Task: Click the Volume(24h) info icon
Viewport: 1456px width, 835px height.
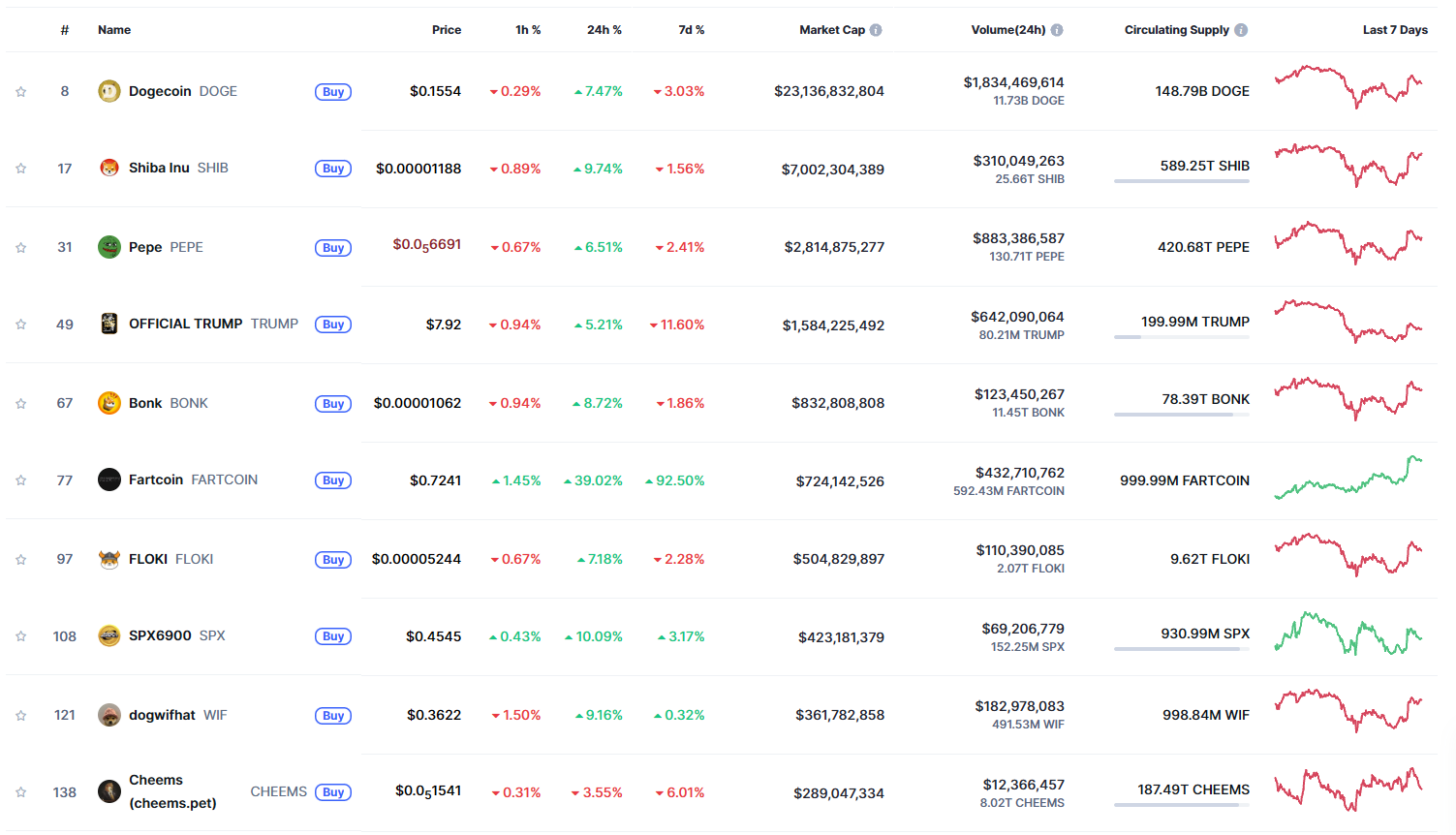Action: [x=1057, y=30]
